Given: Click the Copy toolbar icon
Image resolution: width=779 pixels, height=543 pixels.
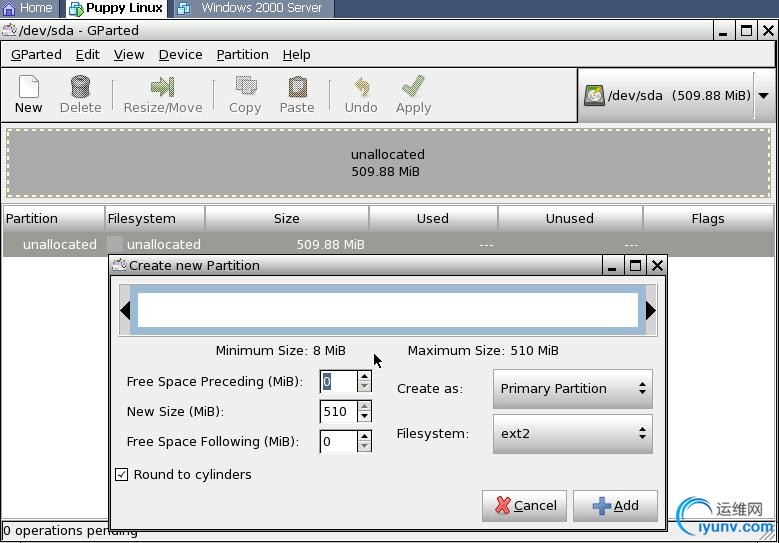Looking at the screenshot, I should coord(245,86).
